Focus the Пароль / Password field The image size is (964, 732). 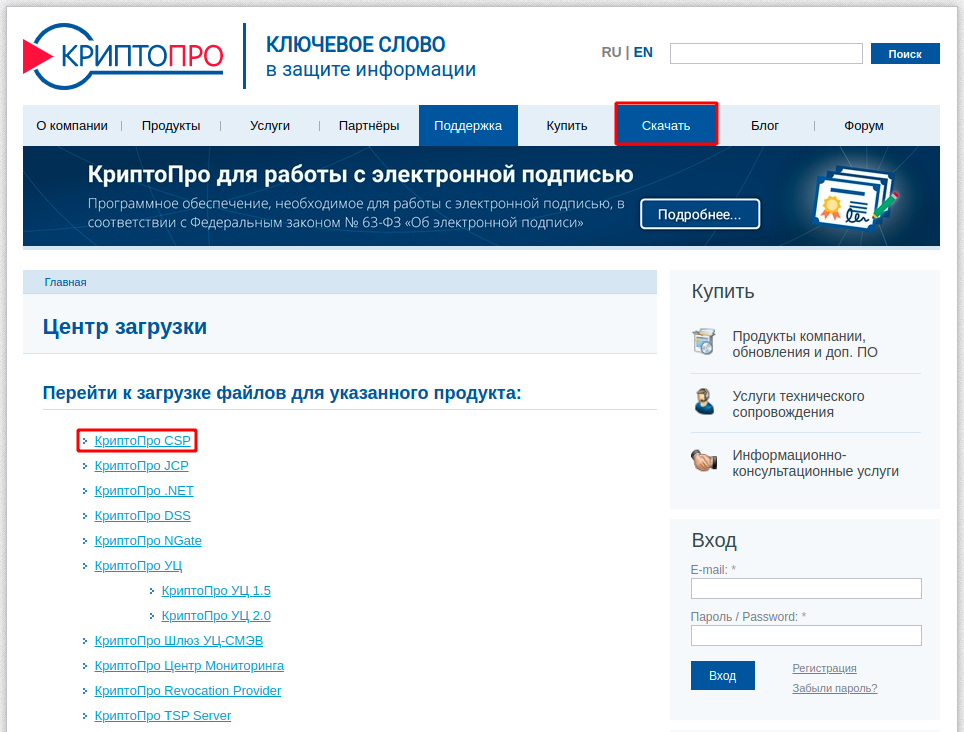tap(806, 636)
